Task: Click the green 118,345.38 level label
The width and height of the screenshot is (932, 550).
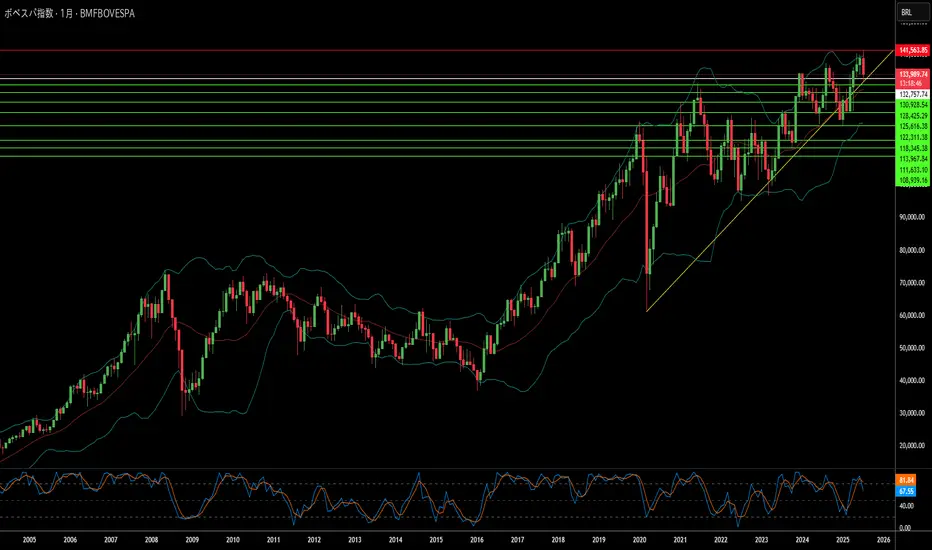Action: pos(912,148)
